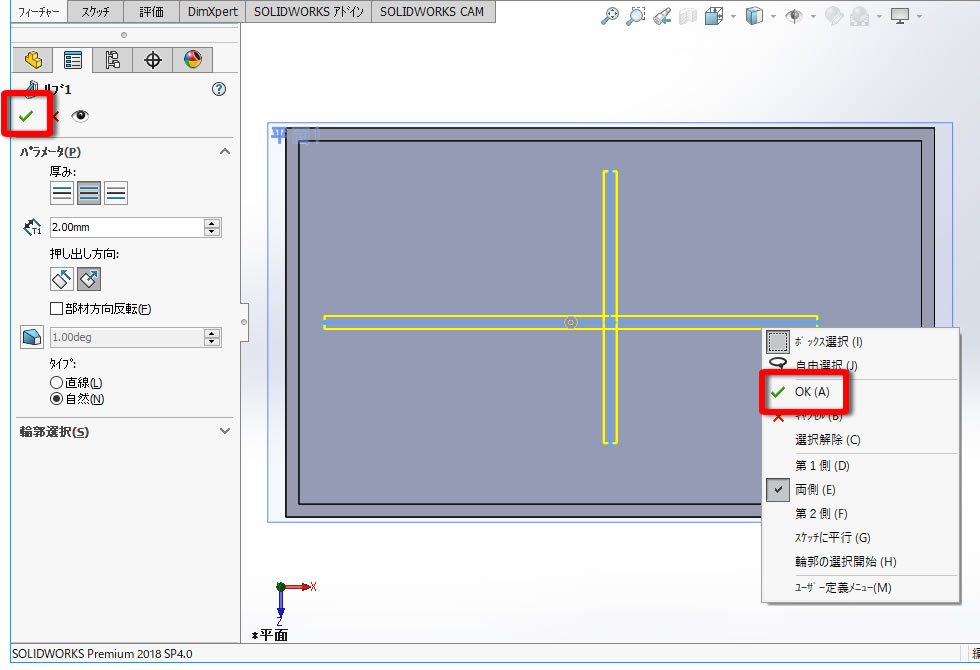
Task: Switch to the SOLIDWORKS CAM tab
Action: click(x=432, y=11)
